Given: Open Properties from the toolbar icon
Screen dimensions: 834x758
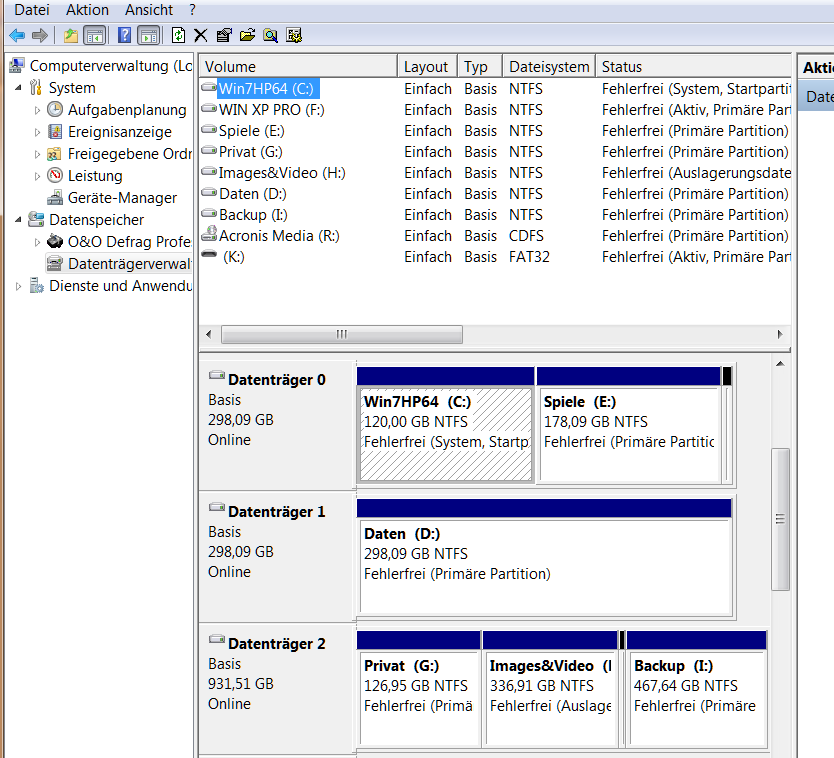Looking at the screenshot, I should click(x=224, y=36).
